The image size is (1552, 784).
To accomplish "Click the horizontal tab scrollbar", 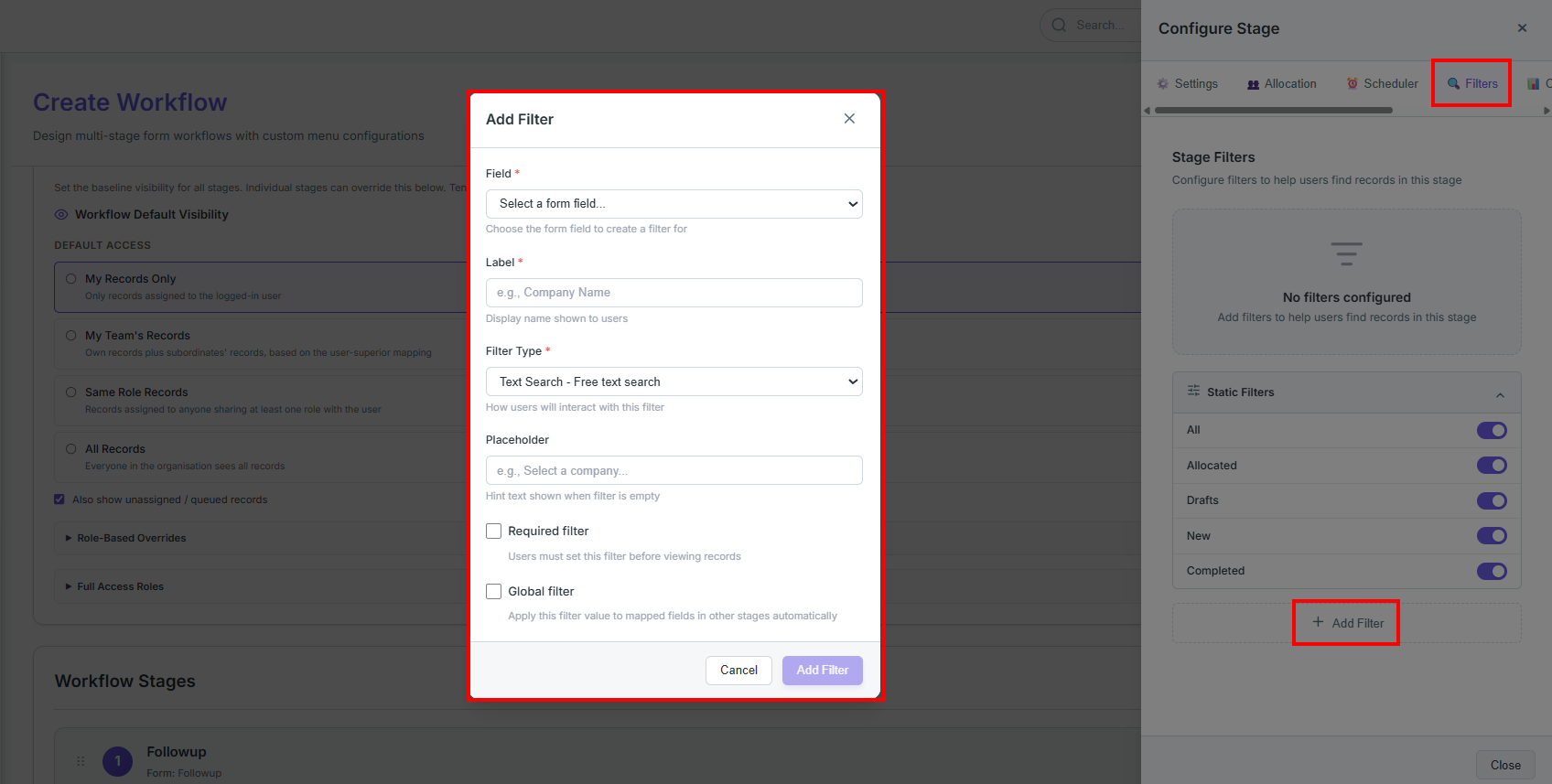I will tap(1274, 111).
